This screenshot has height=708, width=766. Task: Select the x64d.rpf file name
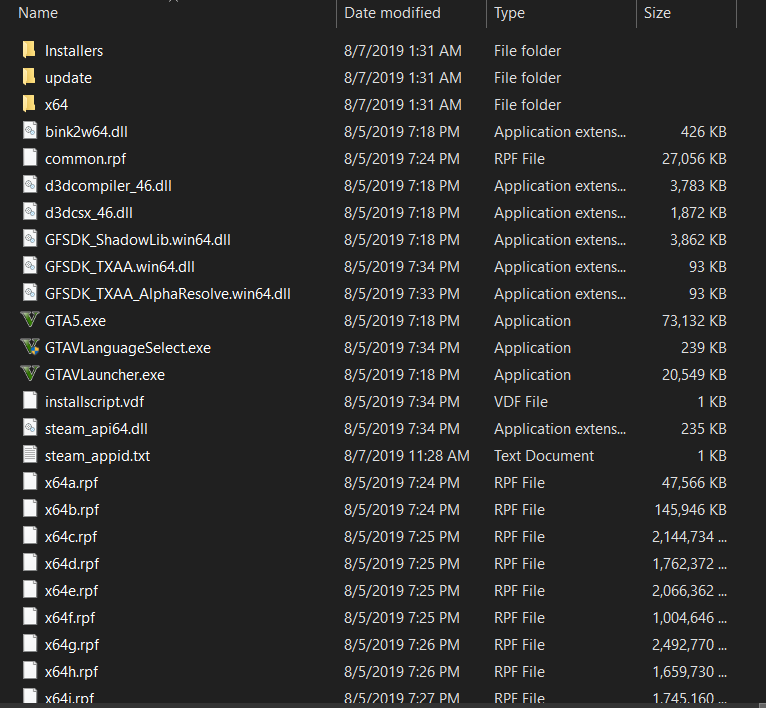click(x=72, y=564)
